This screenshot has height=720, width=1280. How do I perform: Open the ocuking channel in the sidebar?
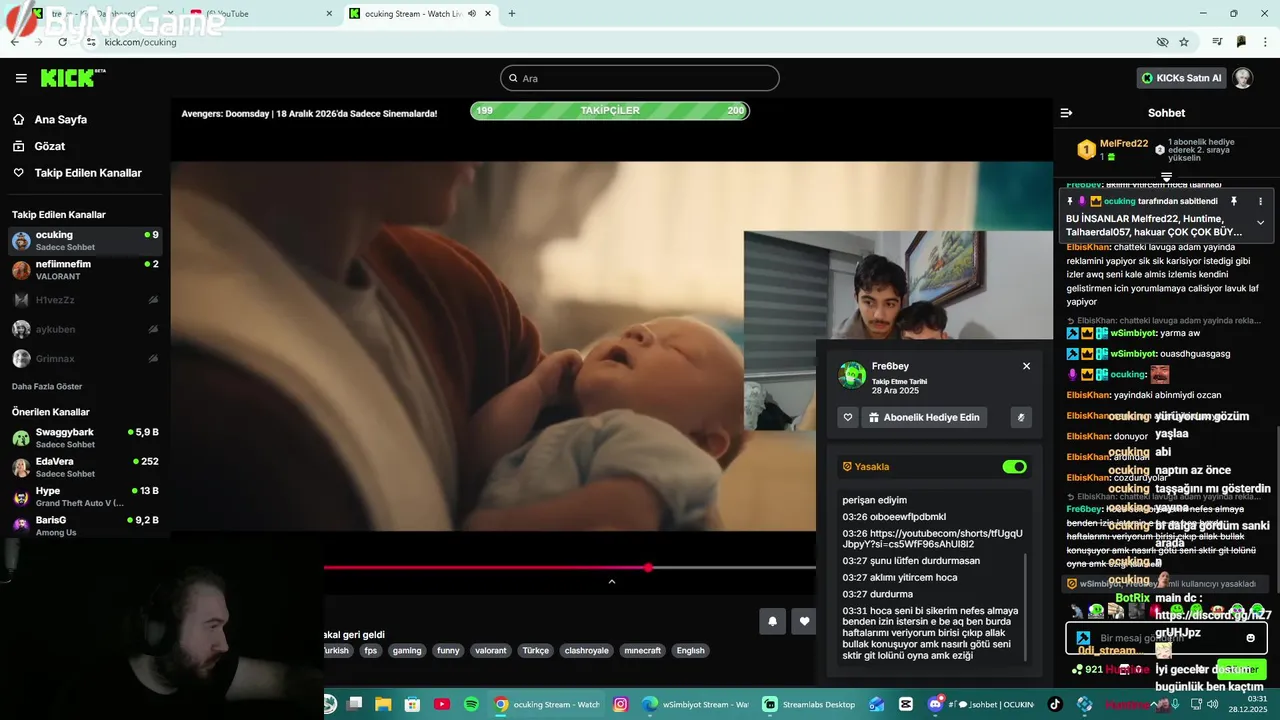[x=85, y=241]
